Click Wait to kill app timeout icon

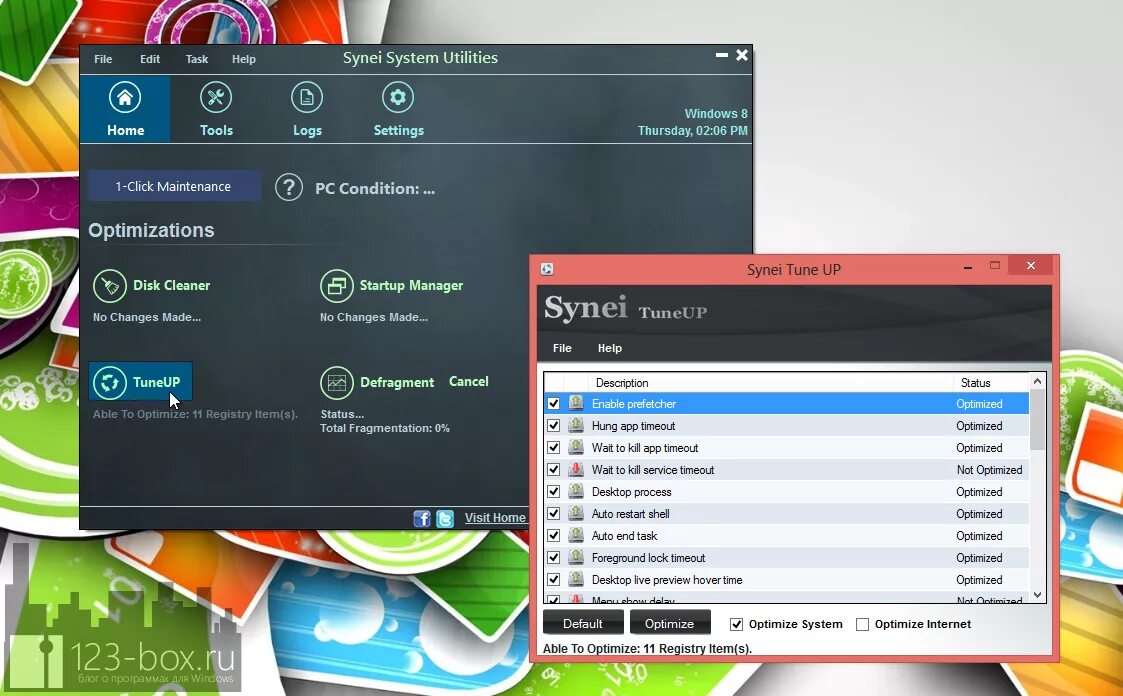[576, 448]
